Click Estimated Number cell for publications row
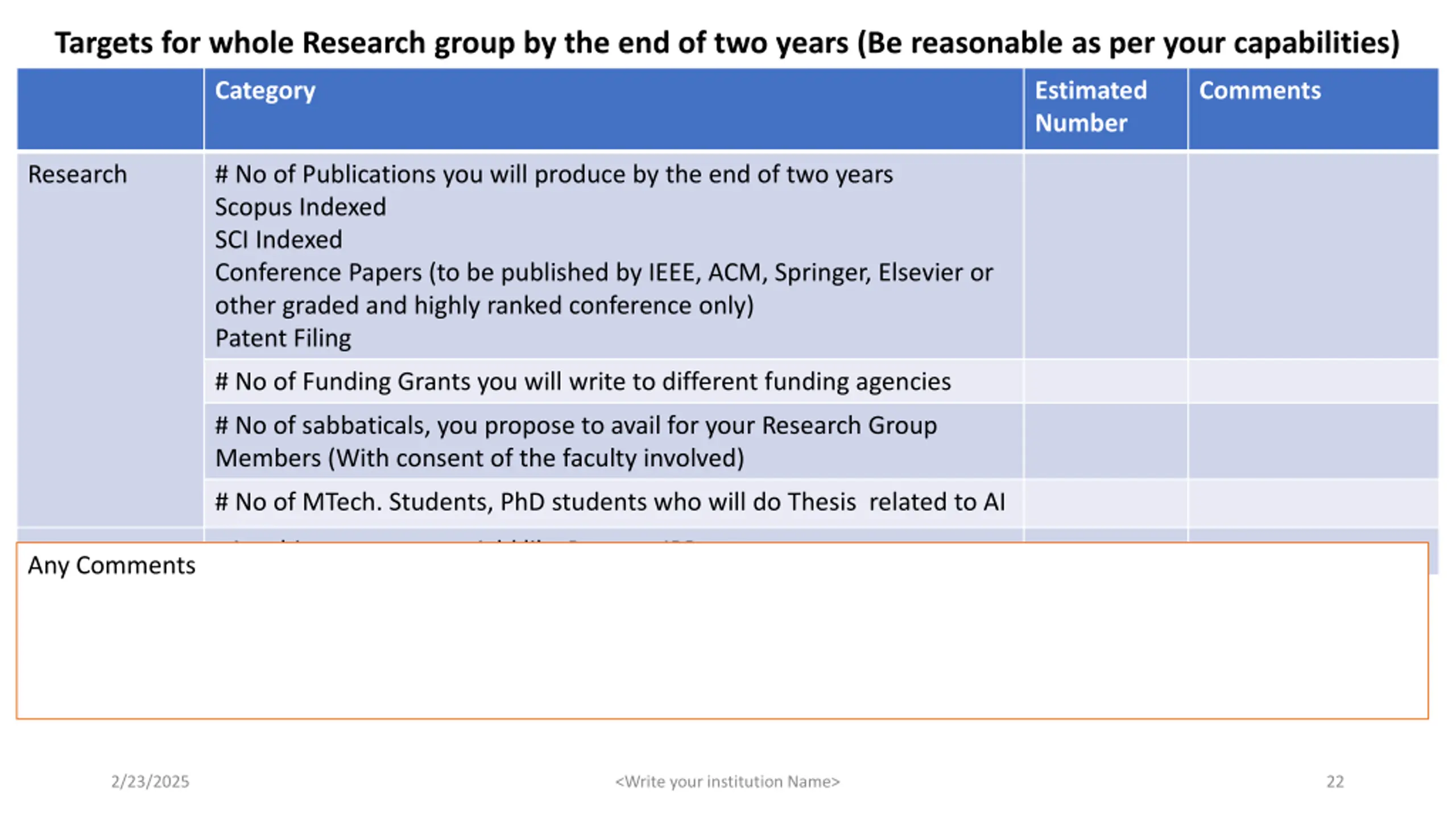The width and height of the screenshot is (1456, 819). (x=1106, y=256)
